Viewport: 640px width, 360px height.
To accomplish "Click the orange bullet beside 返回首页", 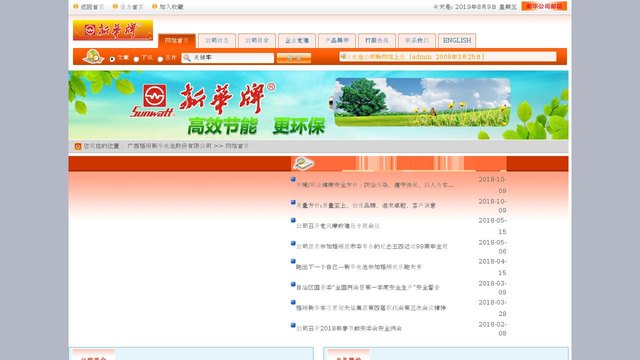I will click(x=76, y=7).
